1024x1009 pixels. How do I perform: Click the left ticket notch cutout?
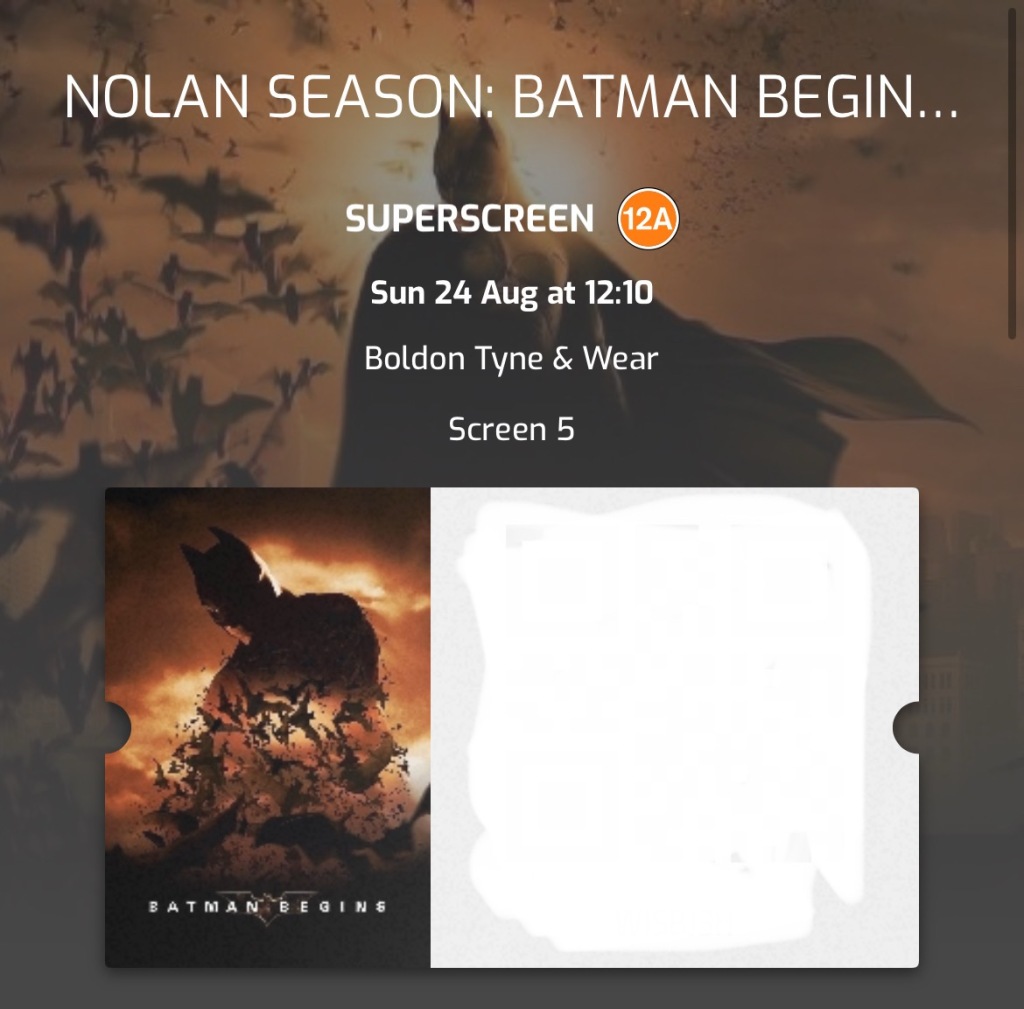tap(118, 727)
